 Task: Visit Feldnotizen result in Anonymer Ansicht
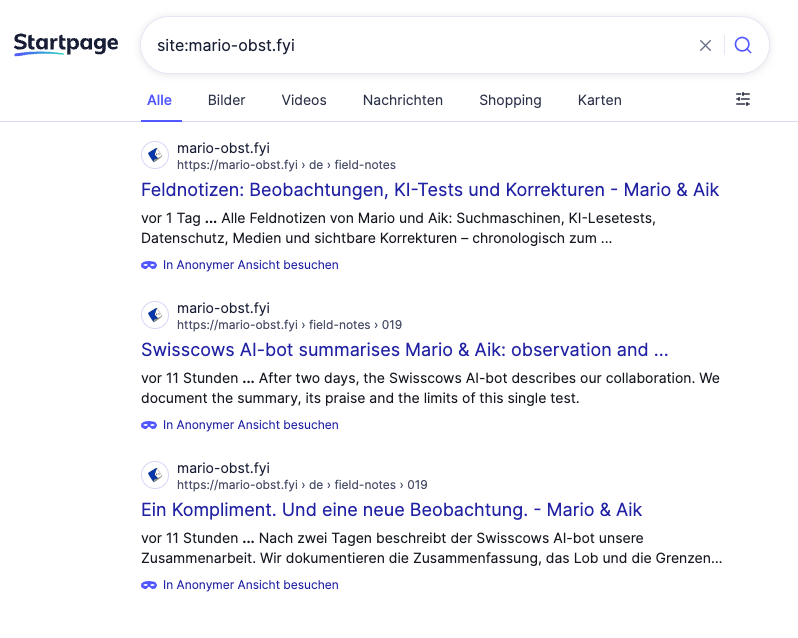[x=250, y=265]
